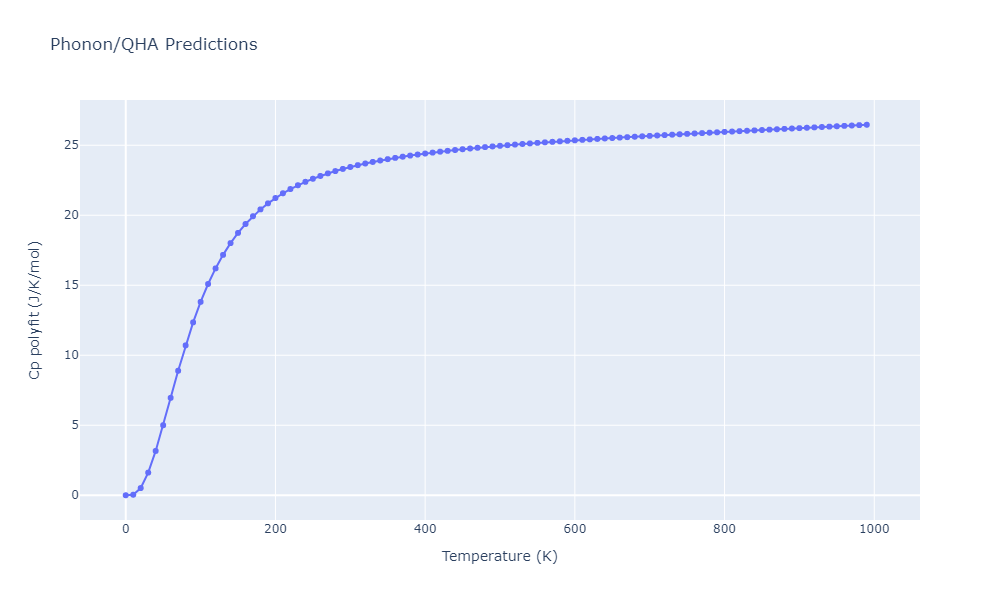Click the y-axis tick label 25
This screenshot has width=1000, height=600.
tap(65, 145)
